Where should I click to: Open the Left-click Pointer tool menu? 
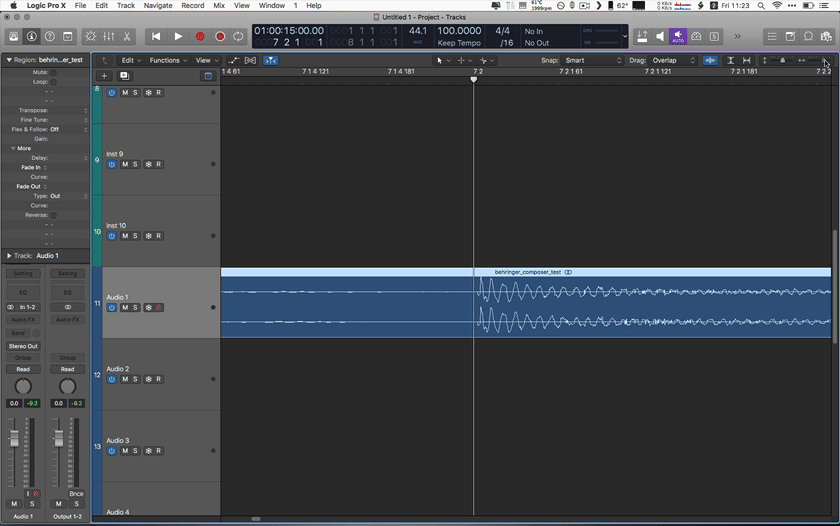(443, 61)
